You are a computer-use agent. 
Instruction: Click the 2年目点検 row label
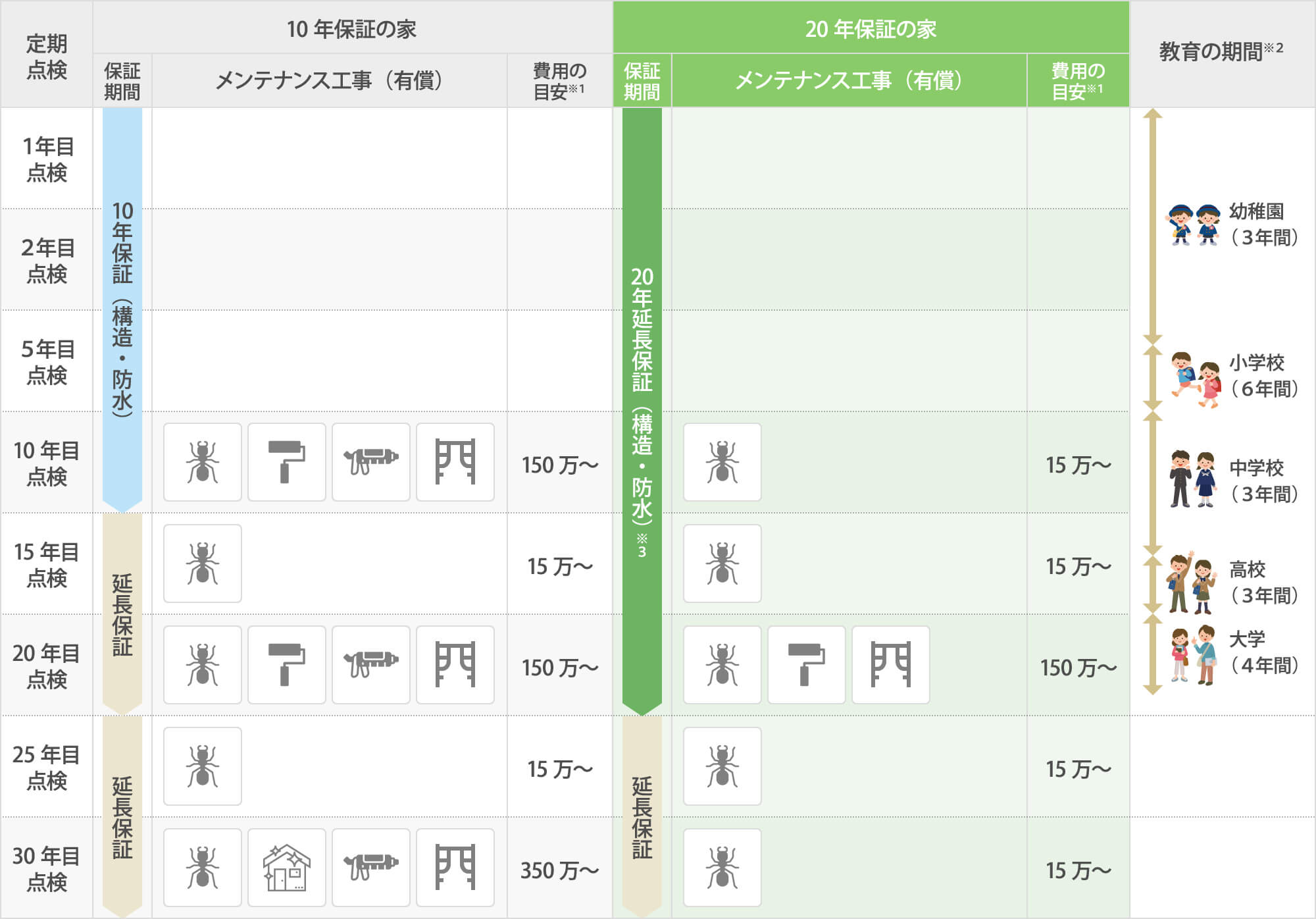click(47, 260)
